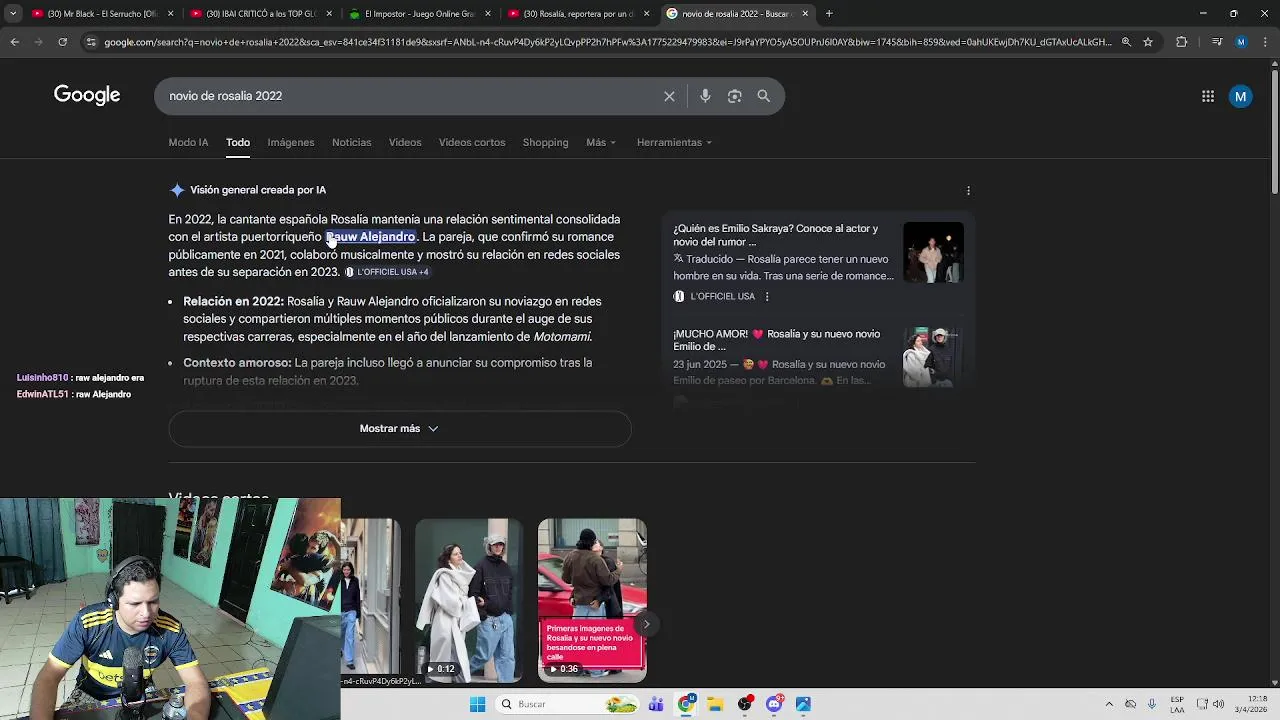Switch to Modo IA tab

188,142
